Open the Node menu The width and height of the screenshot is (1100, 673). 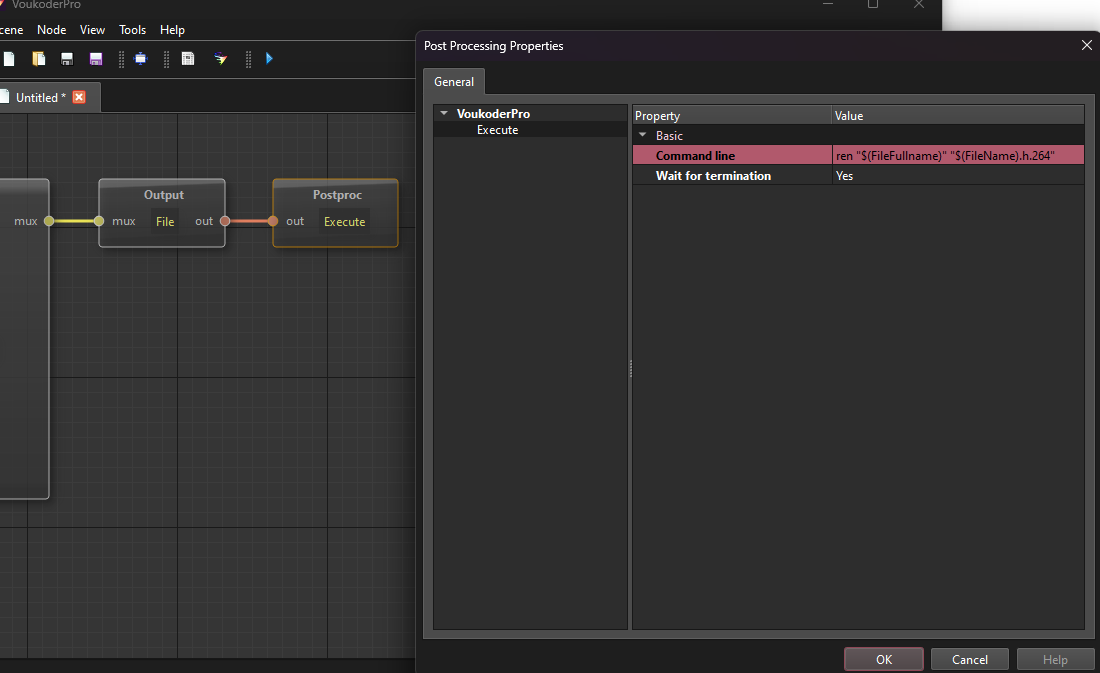pyautogui.click(x=52, y=30)
